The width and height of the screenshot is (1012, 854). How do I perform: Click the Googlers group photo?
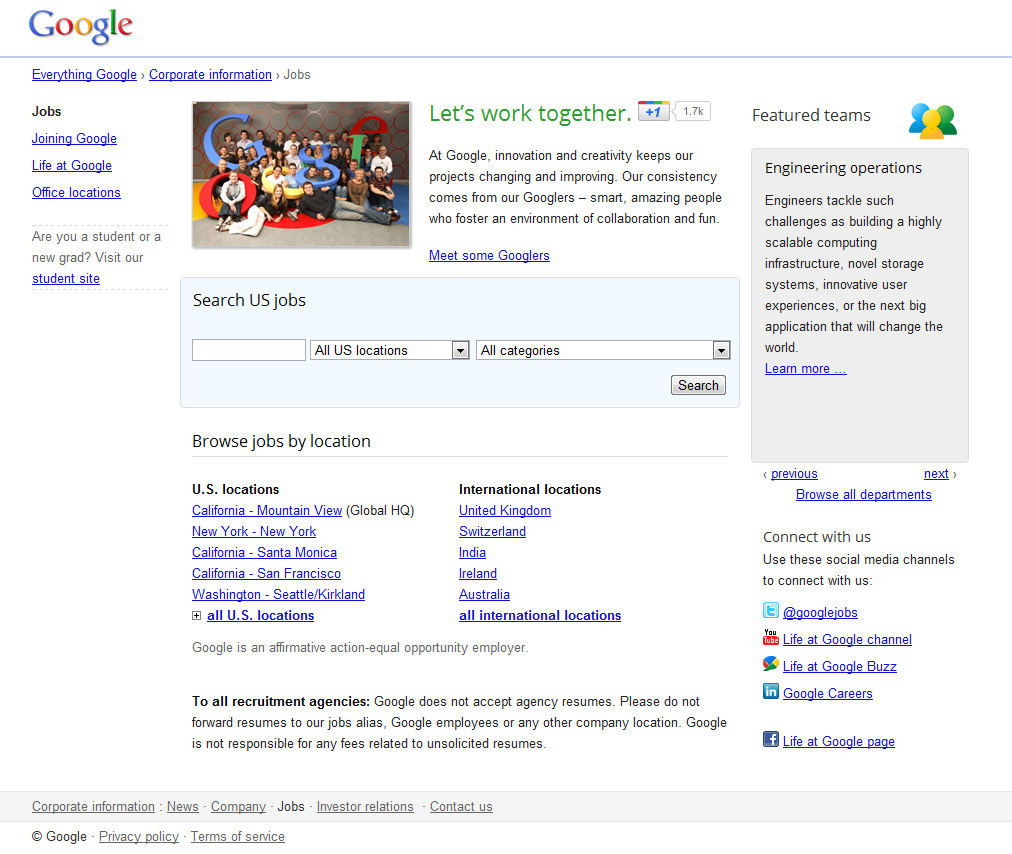(x=301, y=174)
